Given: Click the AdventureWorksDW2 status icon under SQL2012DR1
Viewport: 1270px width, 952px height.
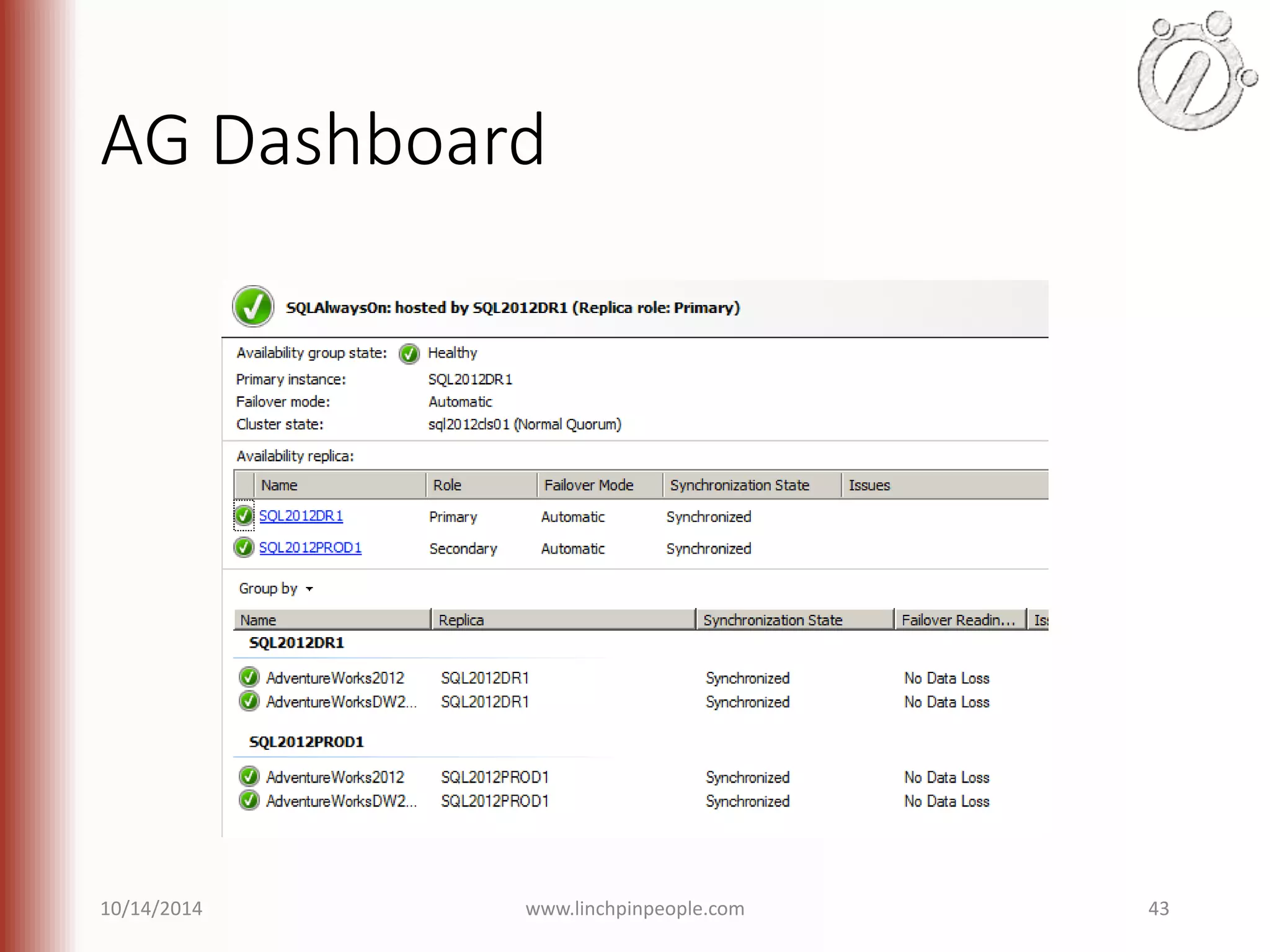Looking at the screenshot, I should click(x=249, y=701).
